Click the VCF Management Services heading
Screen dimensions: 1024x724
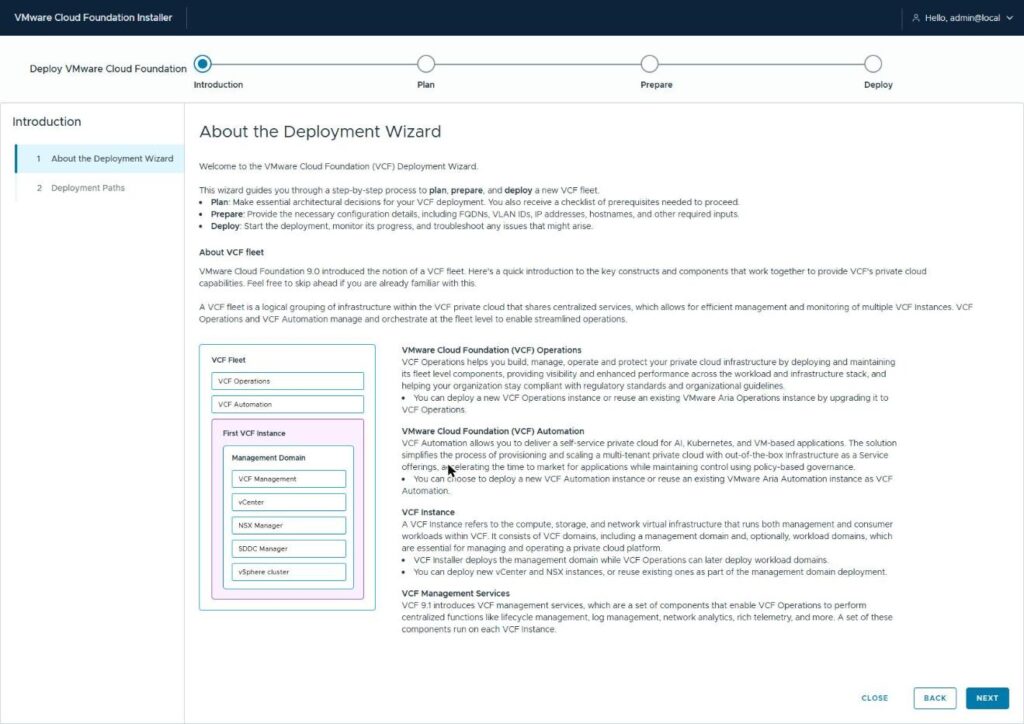(x=455, y=593)
